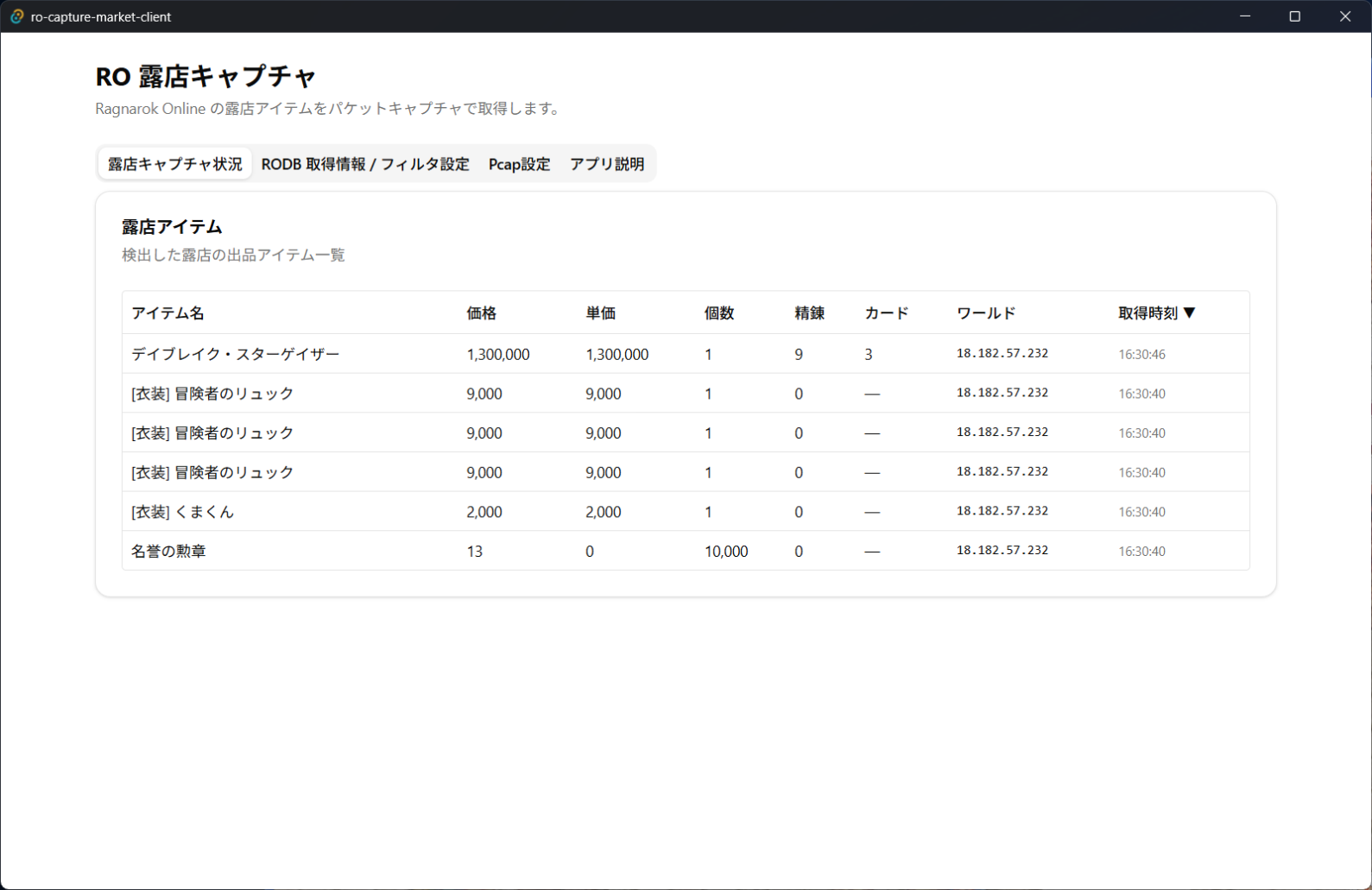The width and height of the screenshot is (1372, 890).
Task: Select the Pcap設定 tab
Action: click(519, 164)
